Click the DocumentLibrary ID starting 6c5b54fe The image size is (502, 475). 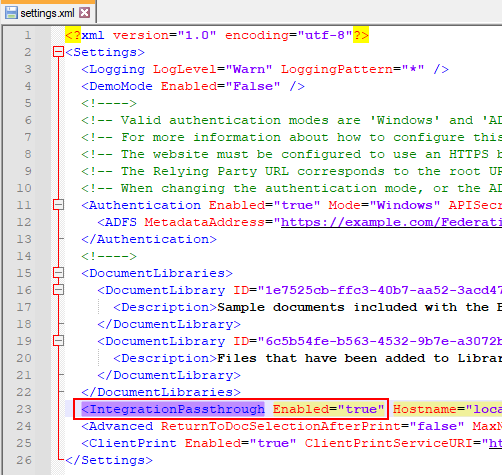pyautogui.click(x=367, y=341)
